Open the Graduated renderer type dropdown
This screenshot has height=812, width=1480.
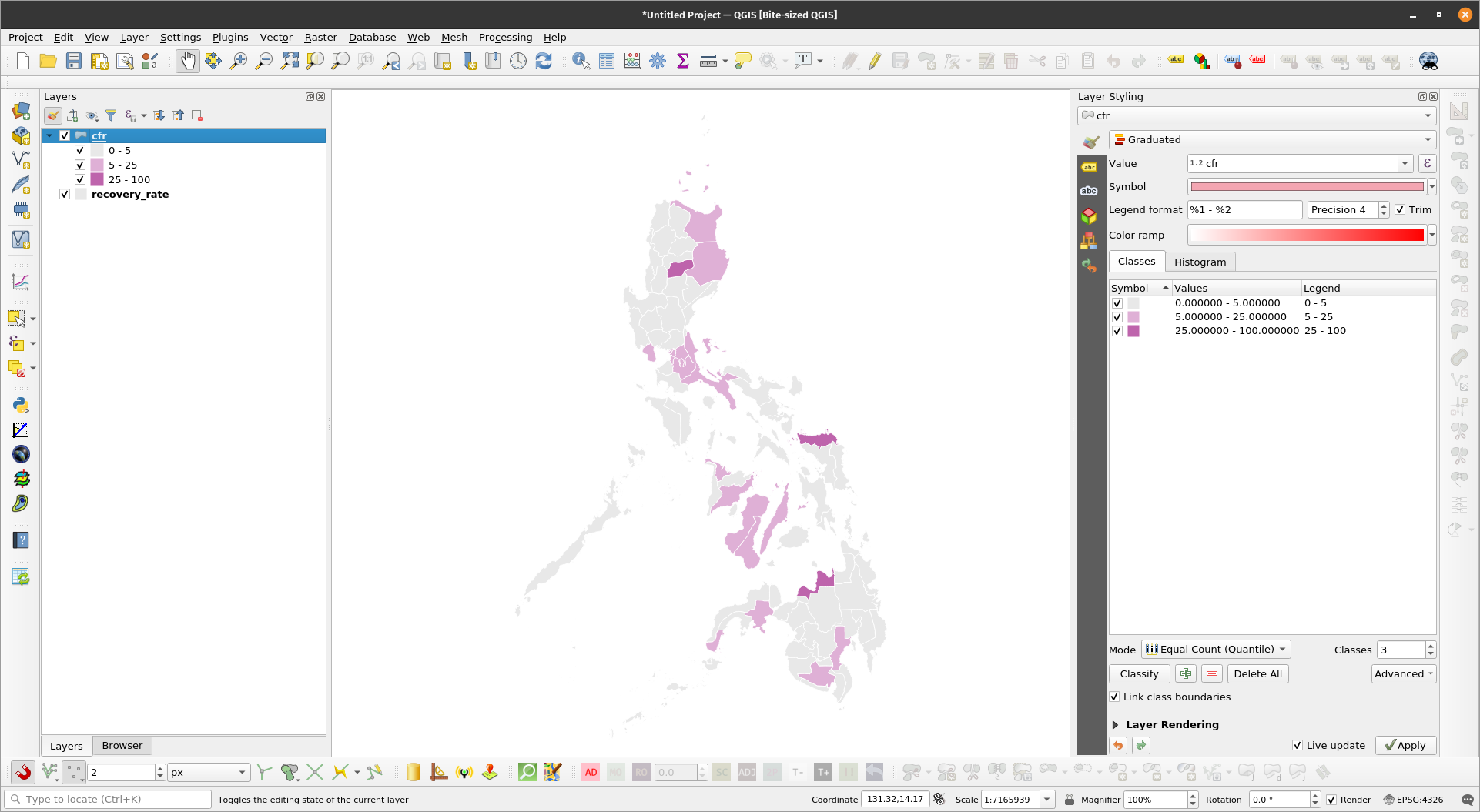(1272, 139)
